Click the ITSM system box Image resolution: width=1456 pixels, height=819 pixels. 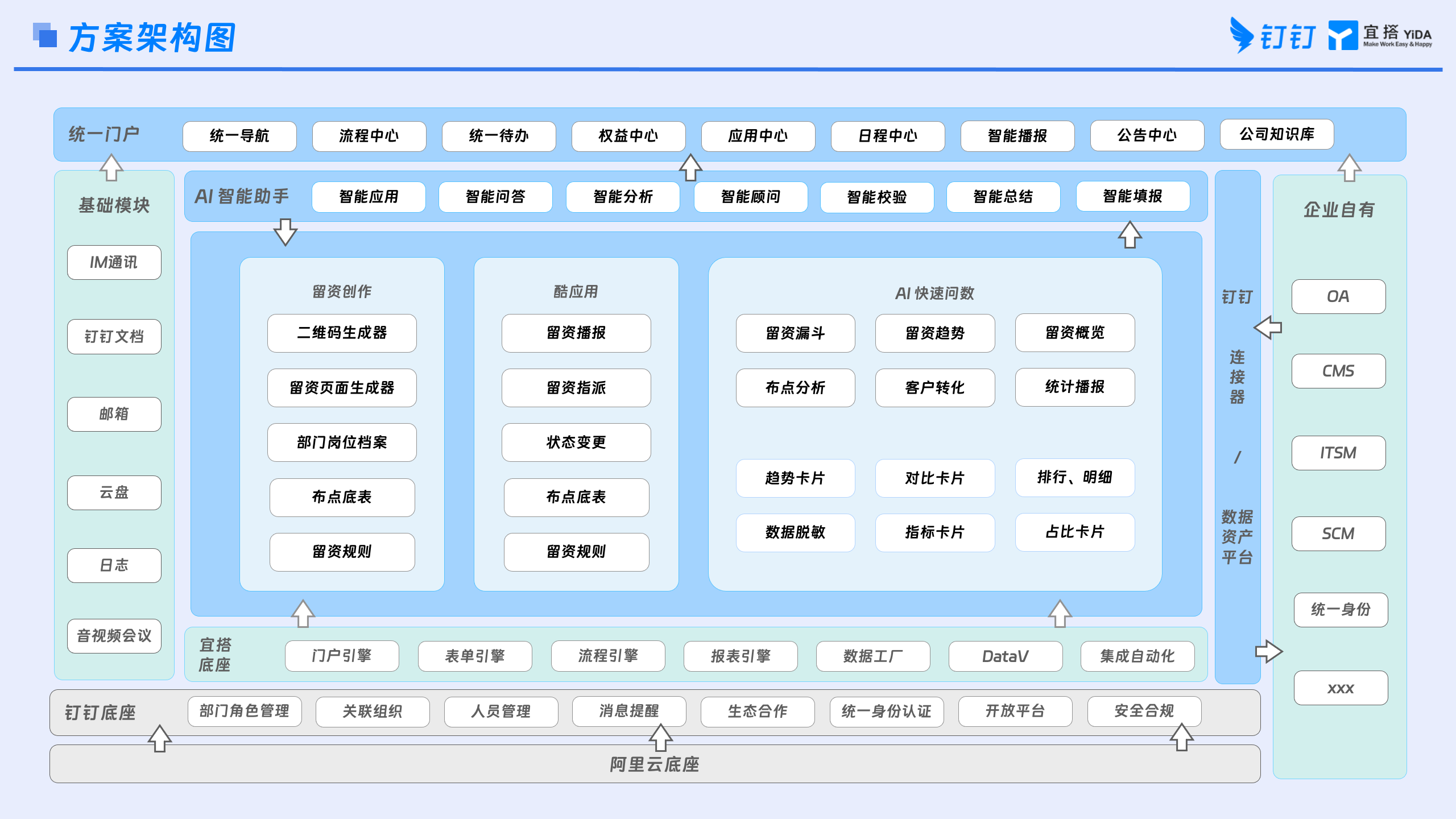(x=1338, y=453)
